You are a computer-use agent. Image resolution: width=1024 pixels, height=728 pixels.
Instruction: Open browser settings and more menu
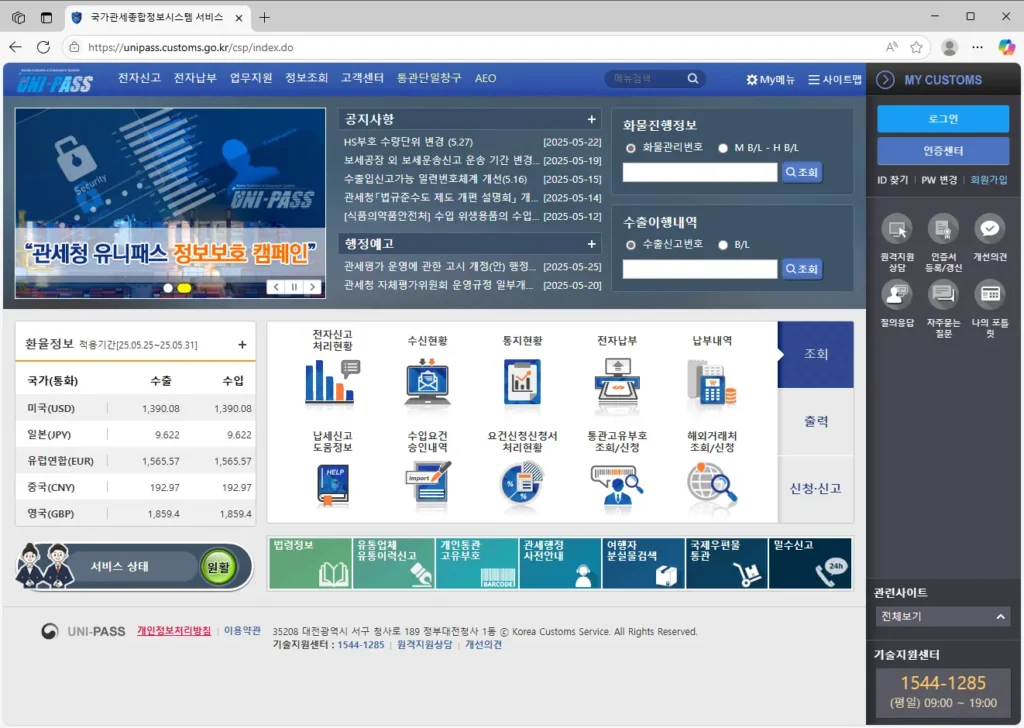point(977,47)
